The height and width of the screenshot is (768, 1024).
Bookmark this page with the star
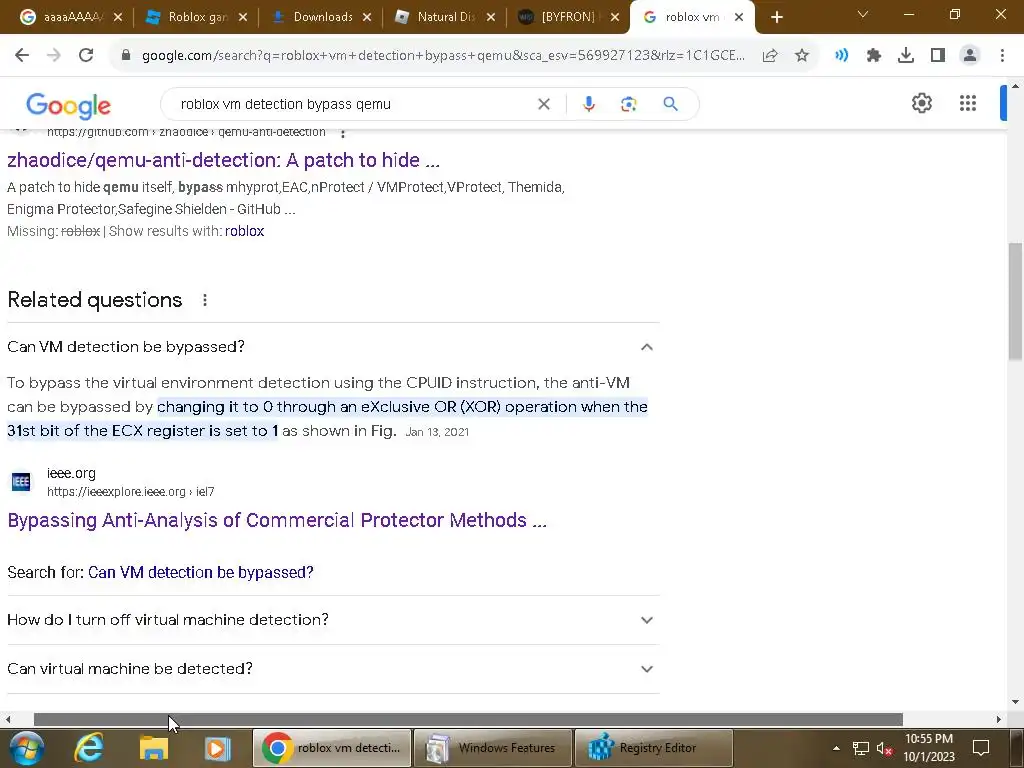click(802, 56)
